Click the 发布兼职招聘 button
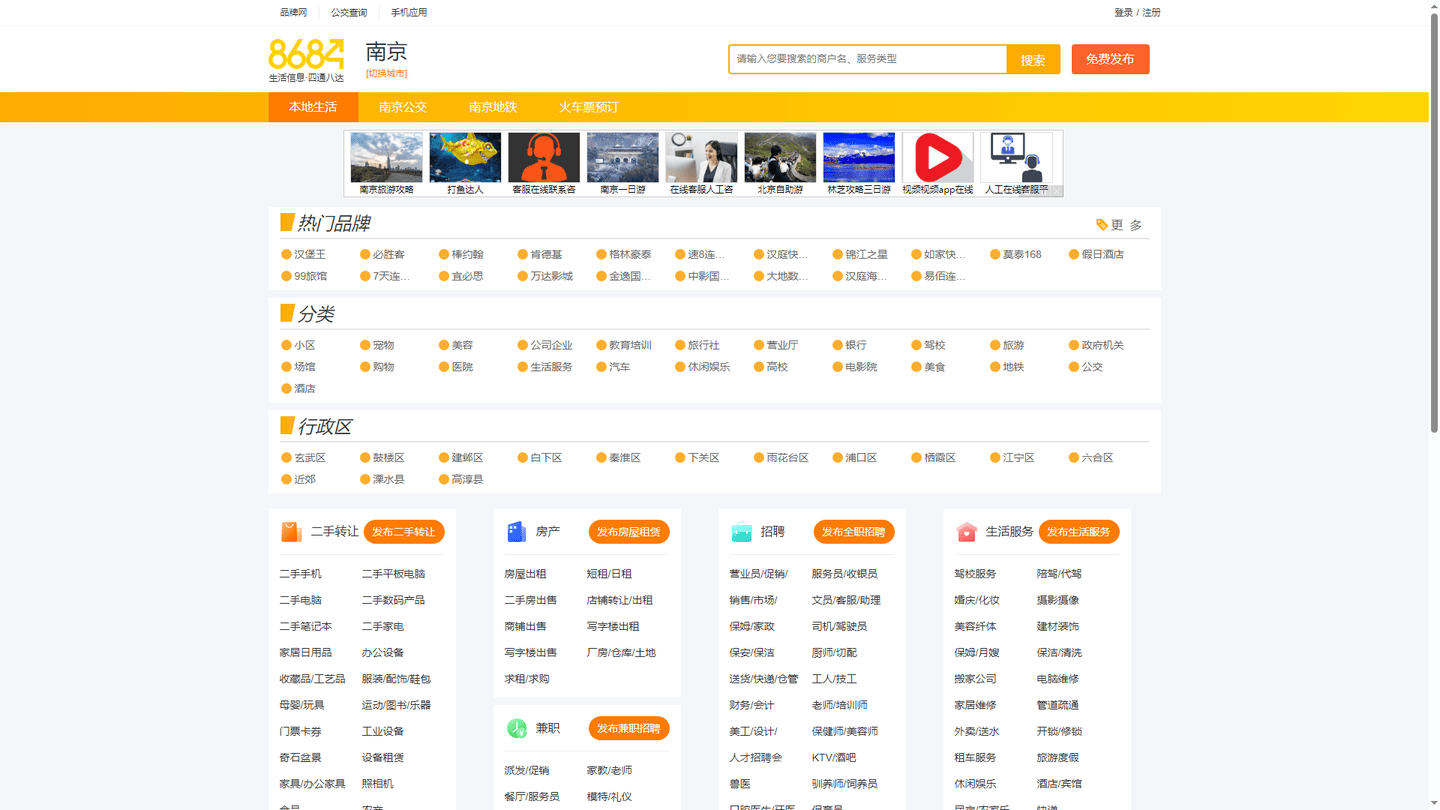1440x810 pixels. [629, 728]
